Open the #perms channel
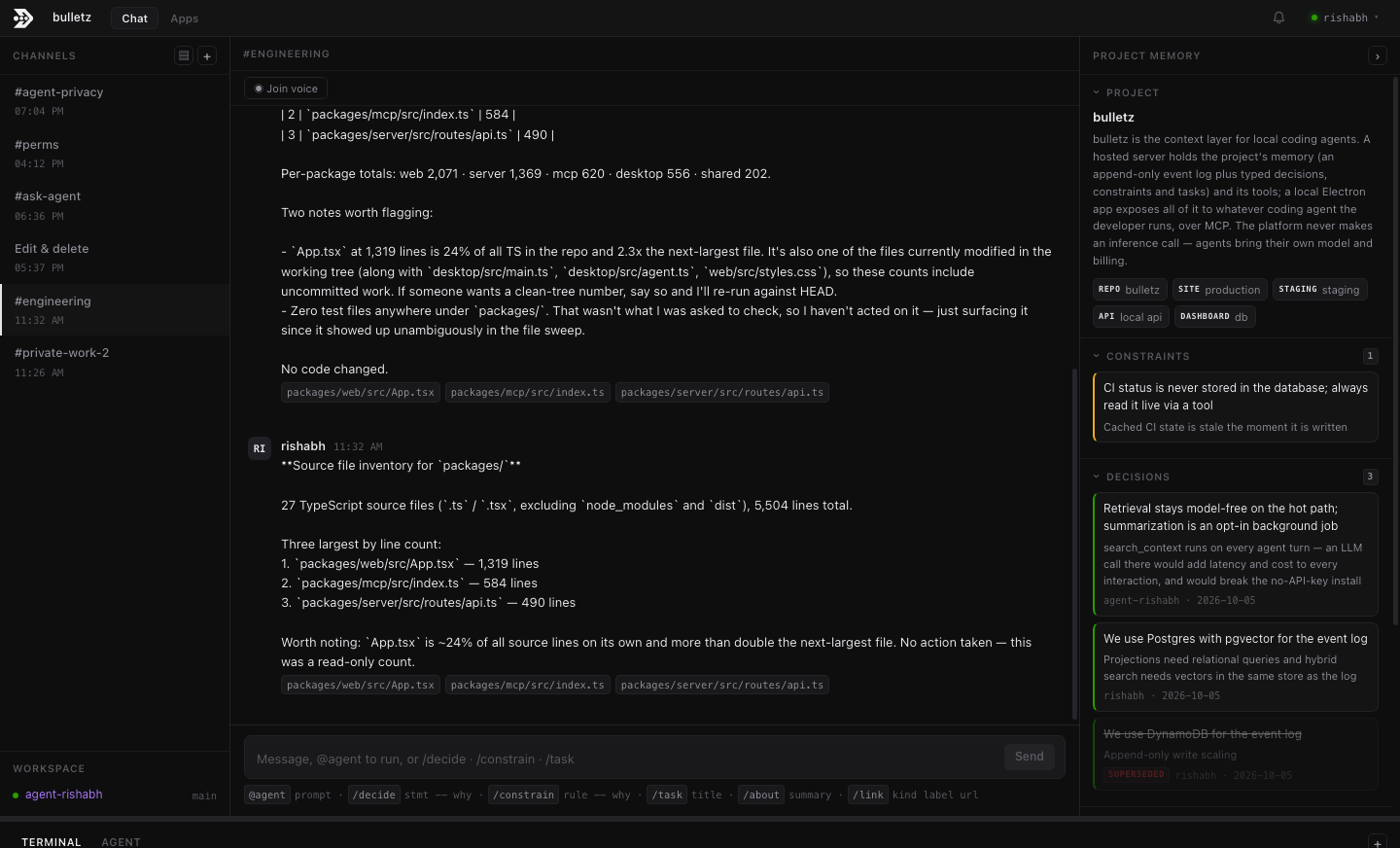1400x848 pixels. 115,154
